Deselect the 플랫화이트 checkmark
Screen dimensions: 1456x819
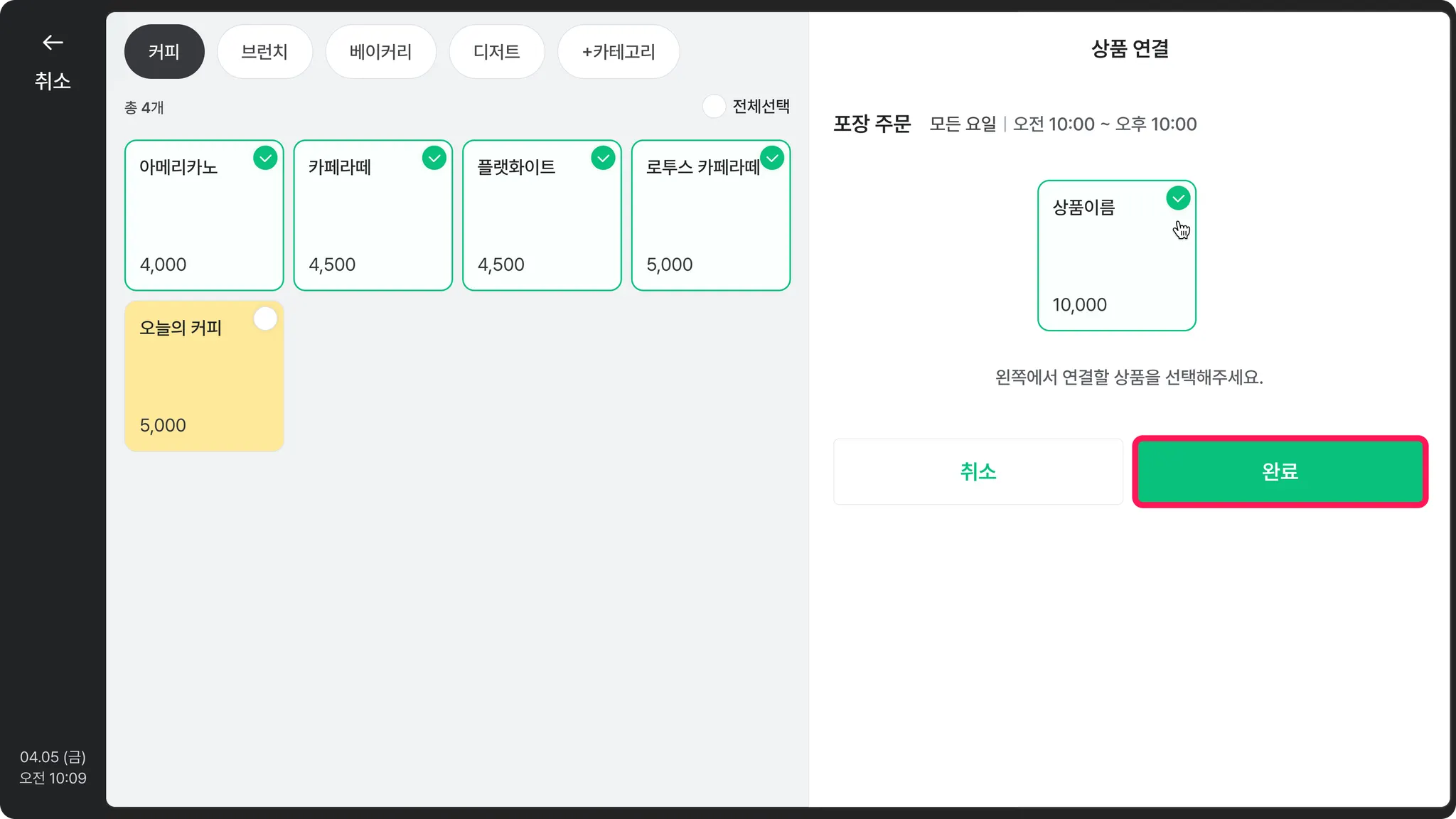(x=603, y=158)
